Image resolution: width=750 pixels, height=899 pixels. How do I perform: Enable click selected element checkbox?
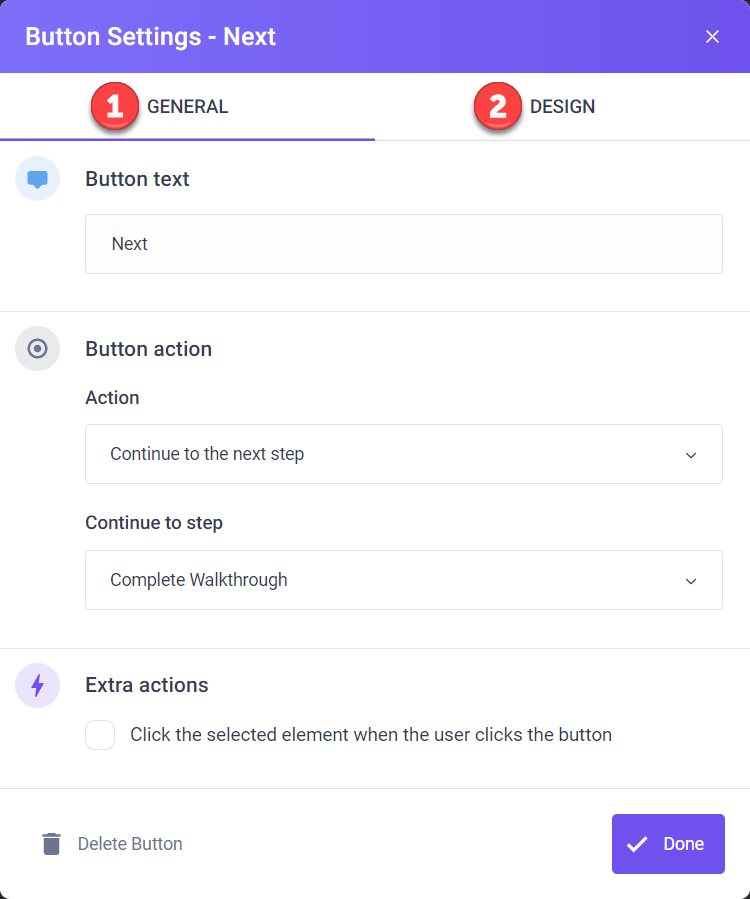point(100,734)
